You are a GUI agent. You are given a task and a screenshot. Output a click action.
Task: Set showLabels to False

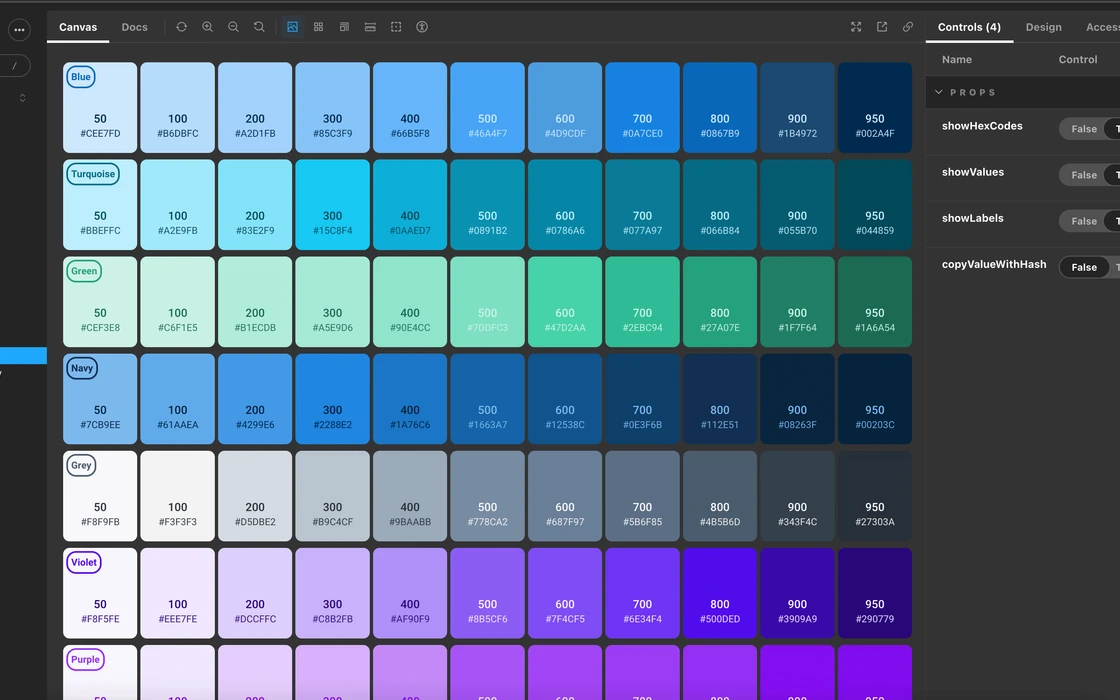(x=1084, y=221)
